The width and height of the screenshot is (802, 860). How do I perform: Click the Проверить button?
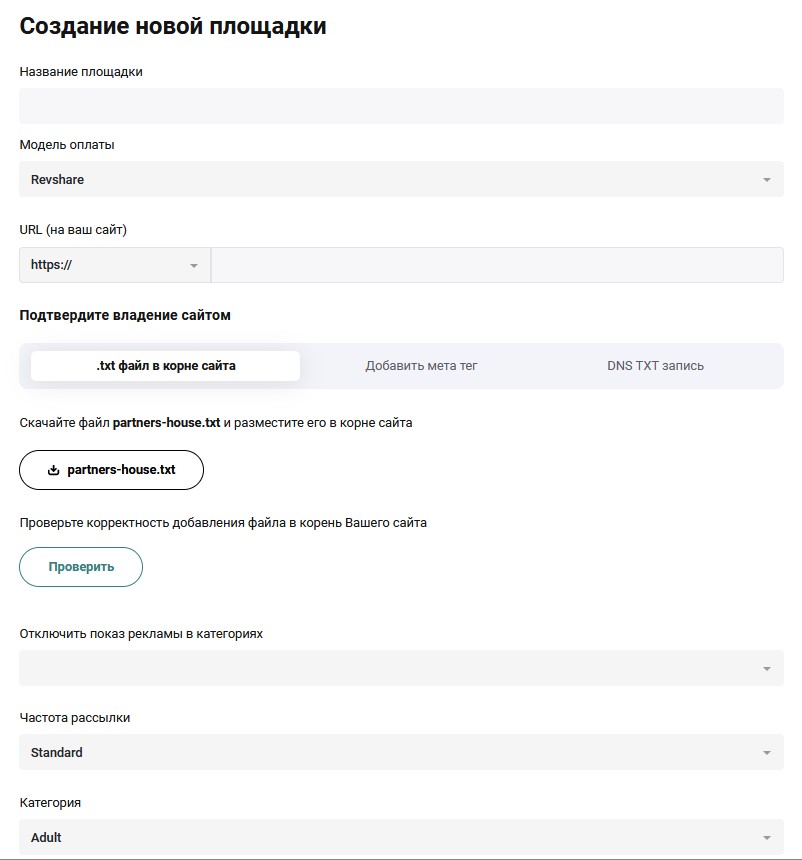pyautogui.click(x=81, y=567)
